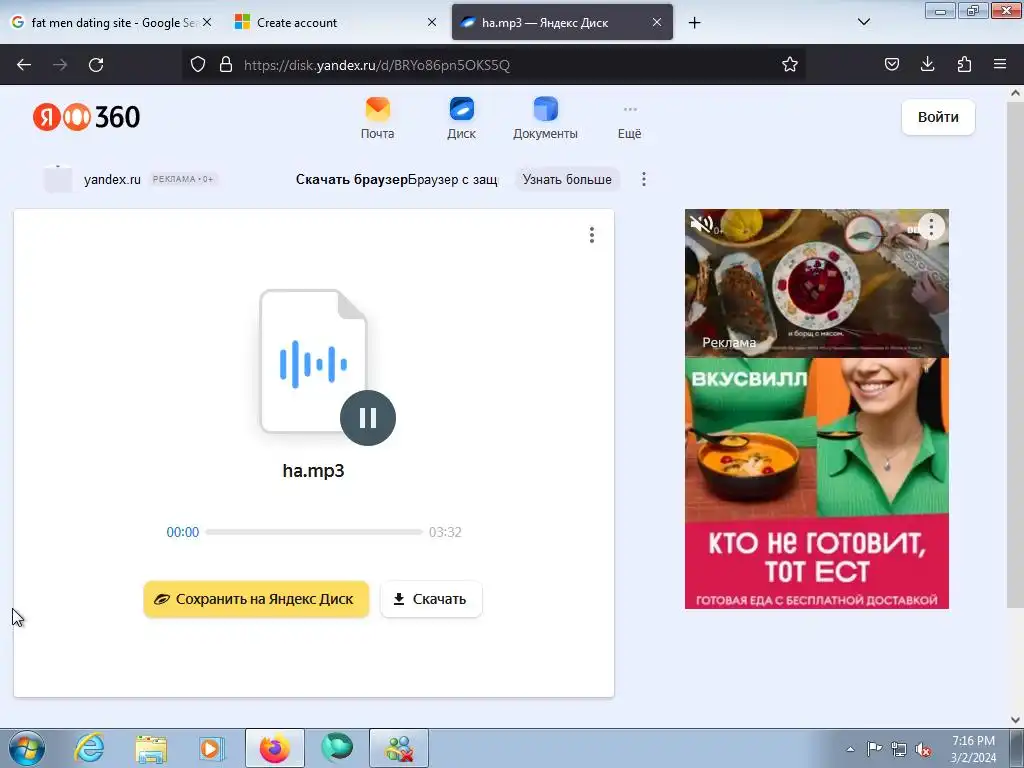Launch Internet Explorer from the taskbar

coord(89,748)
